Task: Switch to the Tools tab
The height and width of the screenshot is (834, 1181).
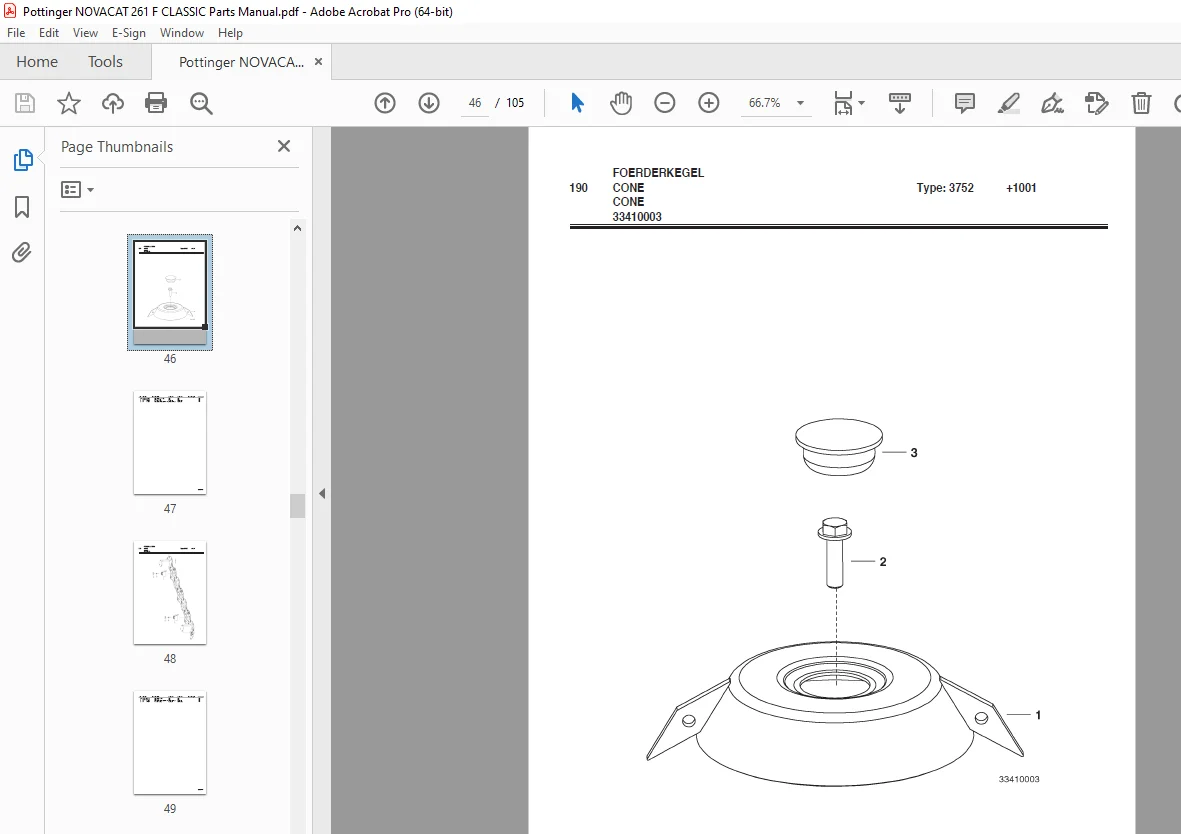Action: pyautogui.click(x=105, y=62)
